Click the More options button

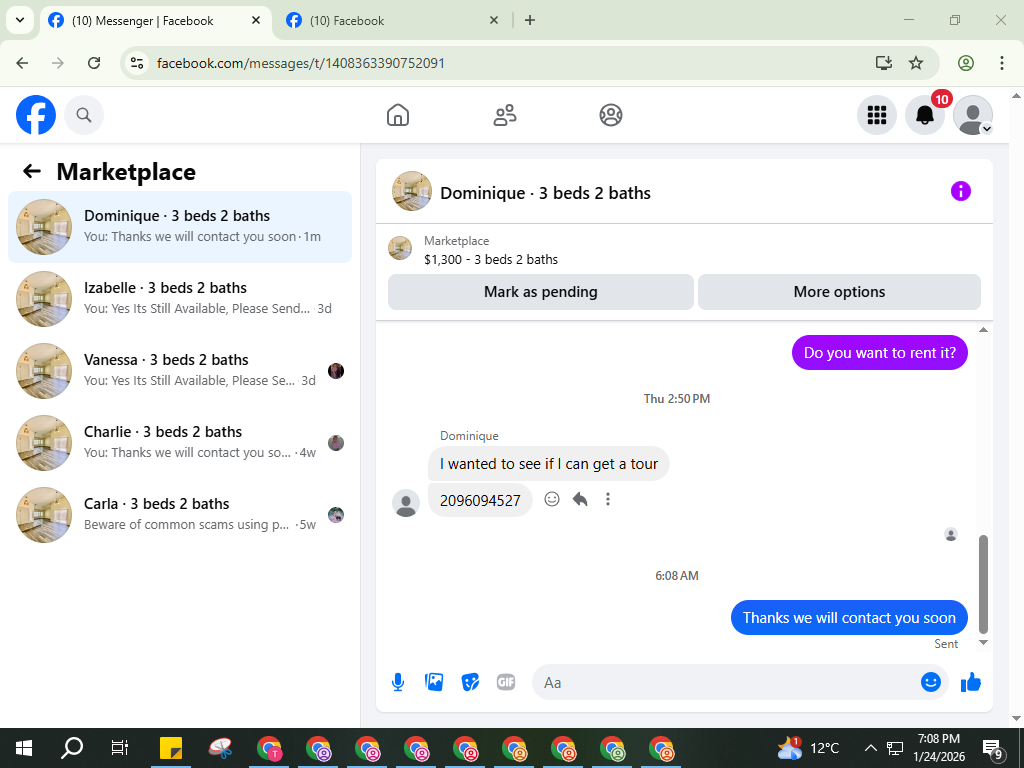[839, 292]
